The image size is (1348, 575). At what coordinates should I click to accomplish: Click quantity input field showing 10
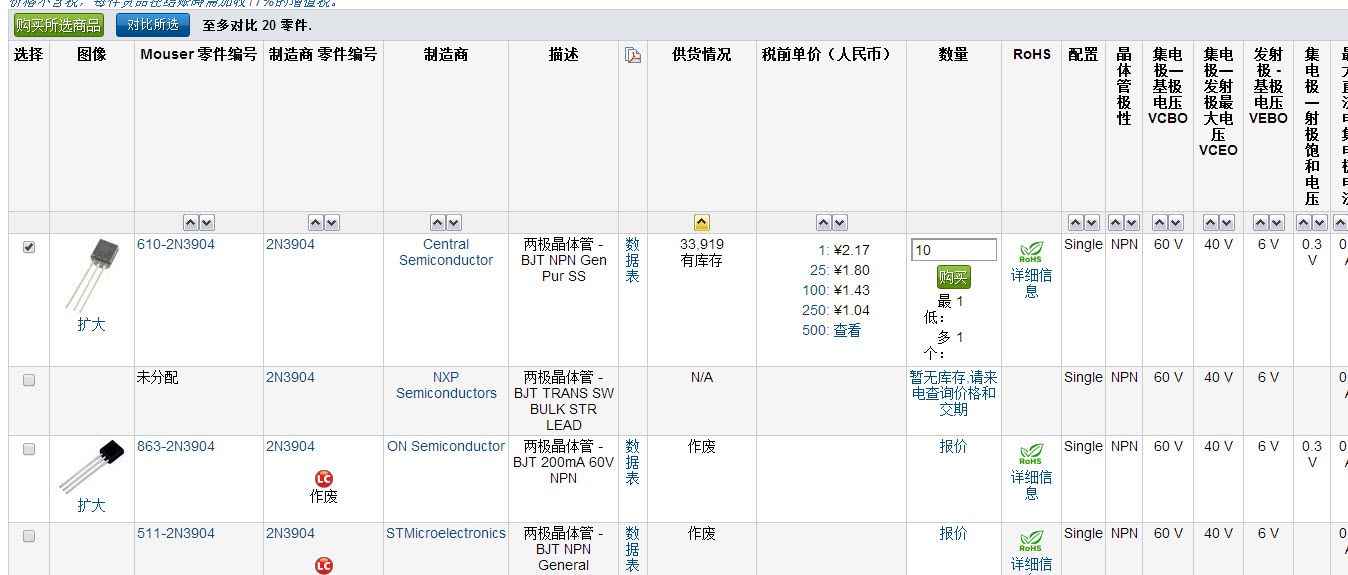pos(954,250)
